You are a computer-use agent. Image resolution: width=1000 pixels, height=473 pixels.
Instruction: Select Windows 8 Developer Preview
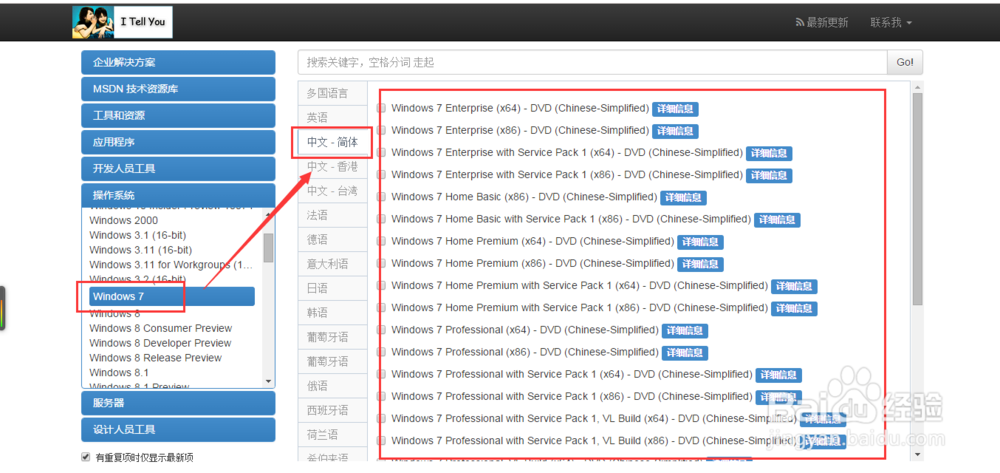tap(160, 343)
